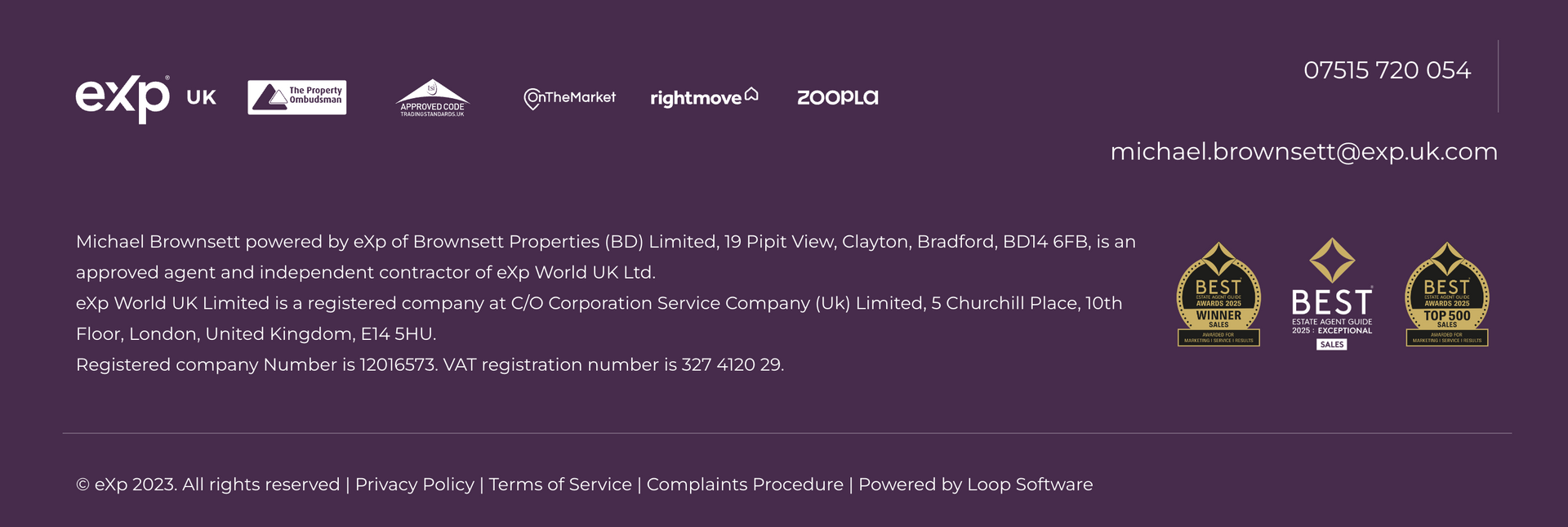Click the Best Awards Top 500 badge

coord(1446,294)
